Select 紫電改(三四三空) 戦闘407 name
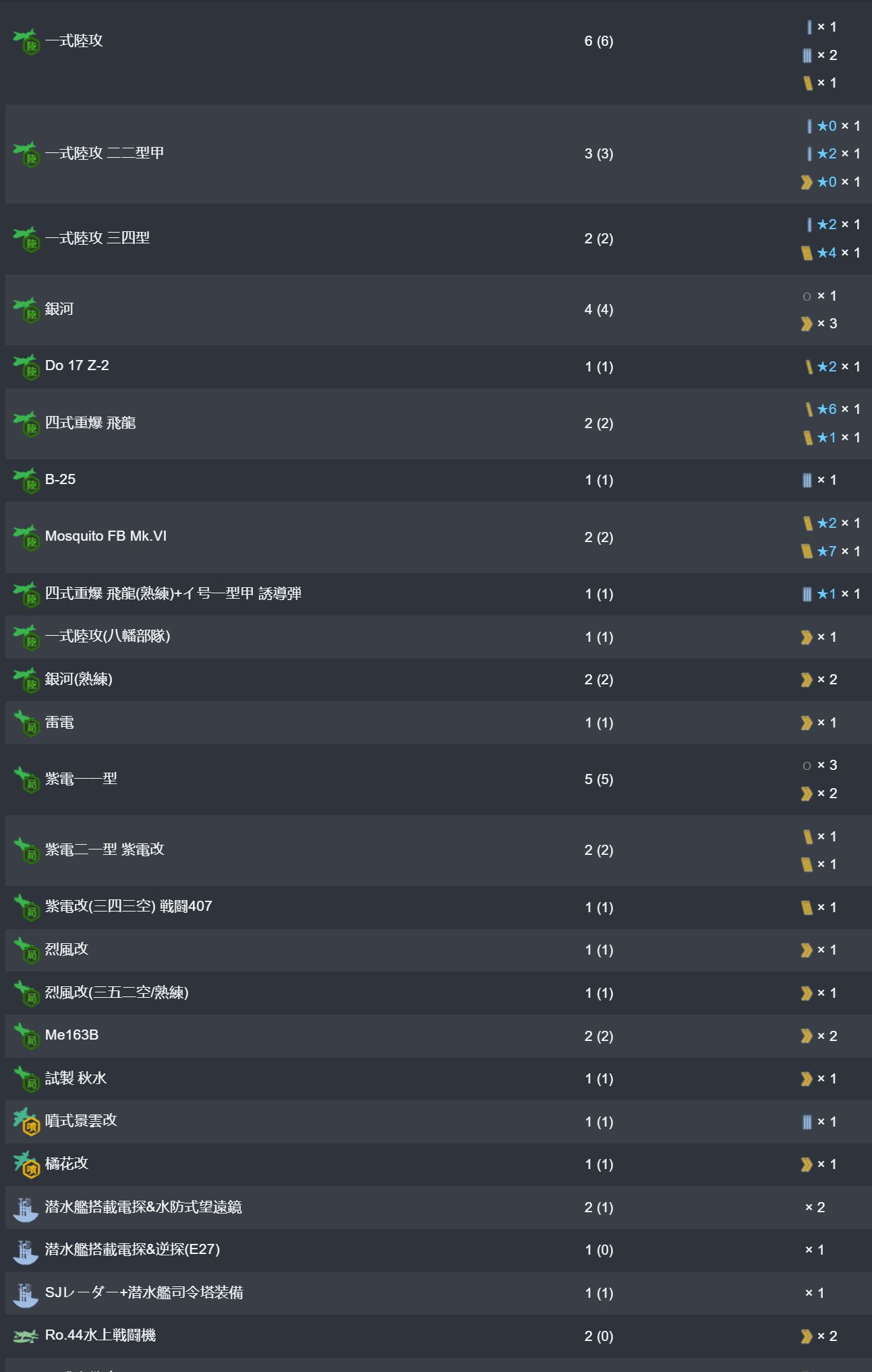Viewport: 872px width, 1372px height. (129, 906)
